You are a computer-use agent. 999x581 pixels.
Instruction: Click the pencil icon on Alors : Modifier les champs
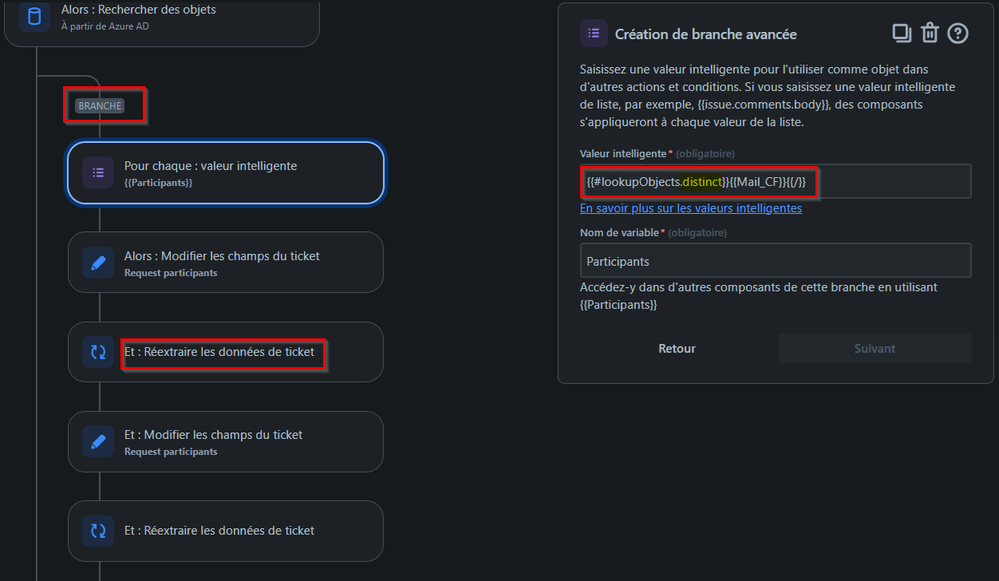pyautogui.click(x=97, y=262)
